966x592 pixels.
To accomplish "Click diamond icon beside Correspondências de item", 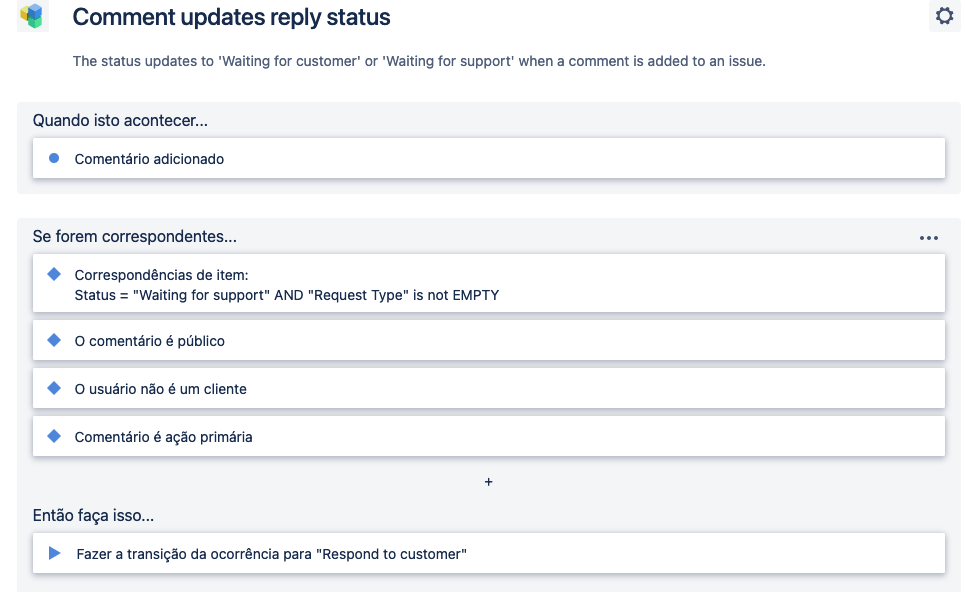I will (x=54, y=274).
